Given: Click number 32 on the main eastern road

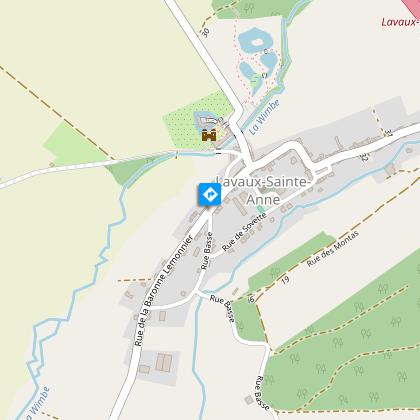Looking at the screenshot, I should click(x=364, y=157).
